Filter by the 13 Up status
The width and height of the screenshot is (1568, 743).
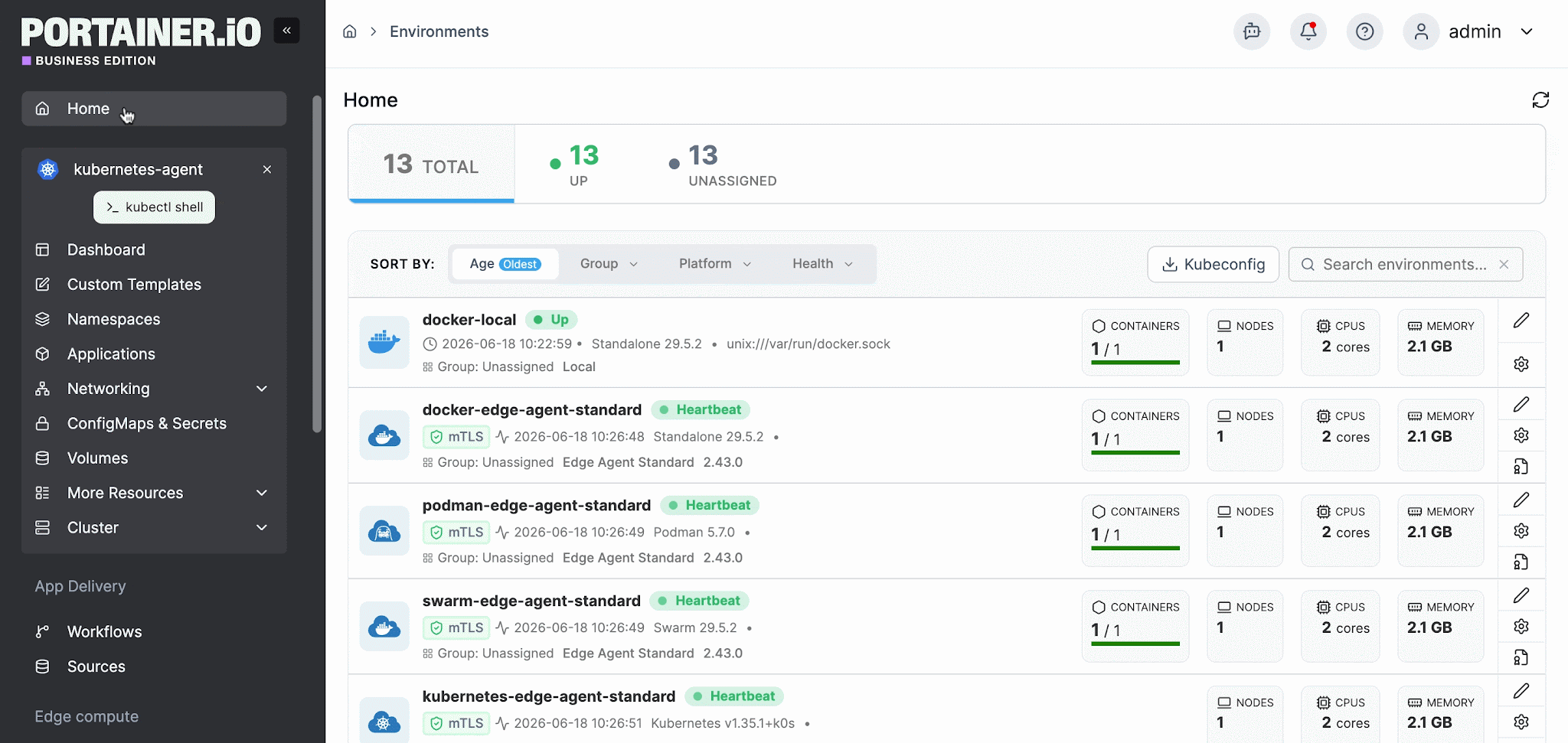coord(575,164)
